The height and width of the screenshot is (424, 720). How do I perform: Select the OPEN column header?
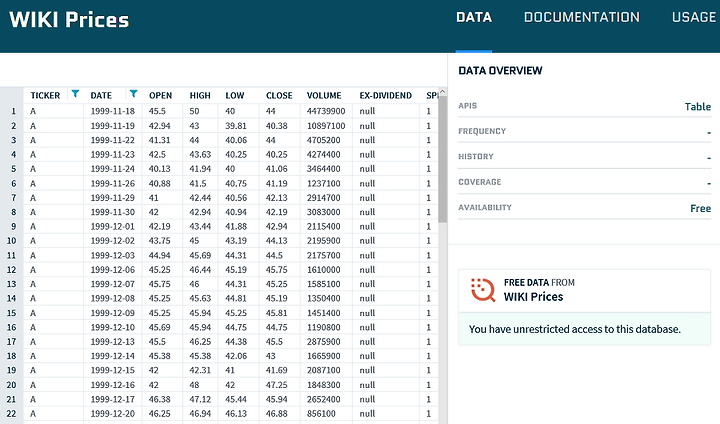coord(160,96)
